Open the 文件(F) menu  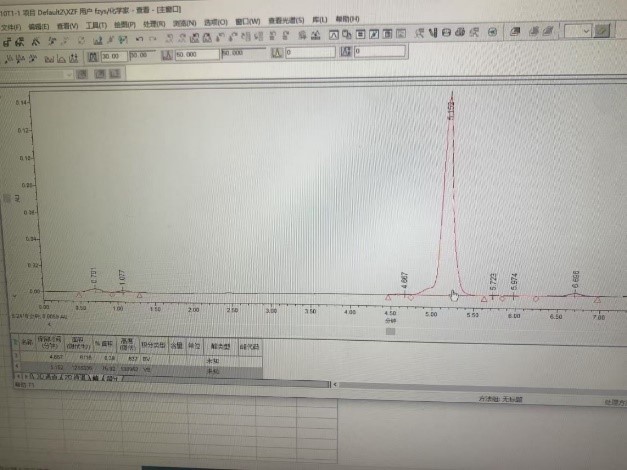click(10, 21)
